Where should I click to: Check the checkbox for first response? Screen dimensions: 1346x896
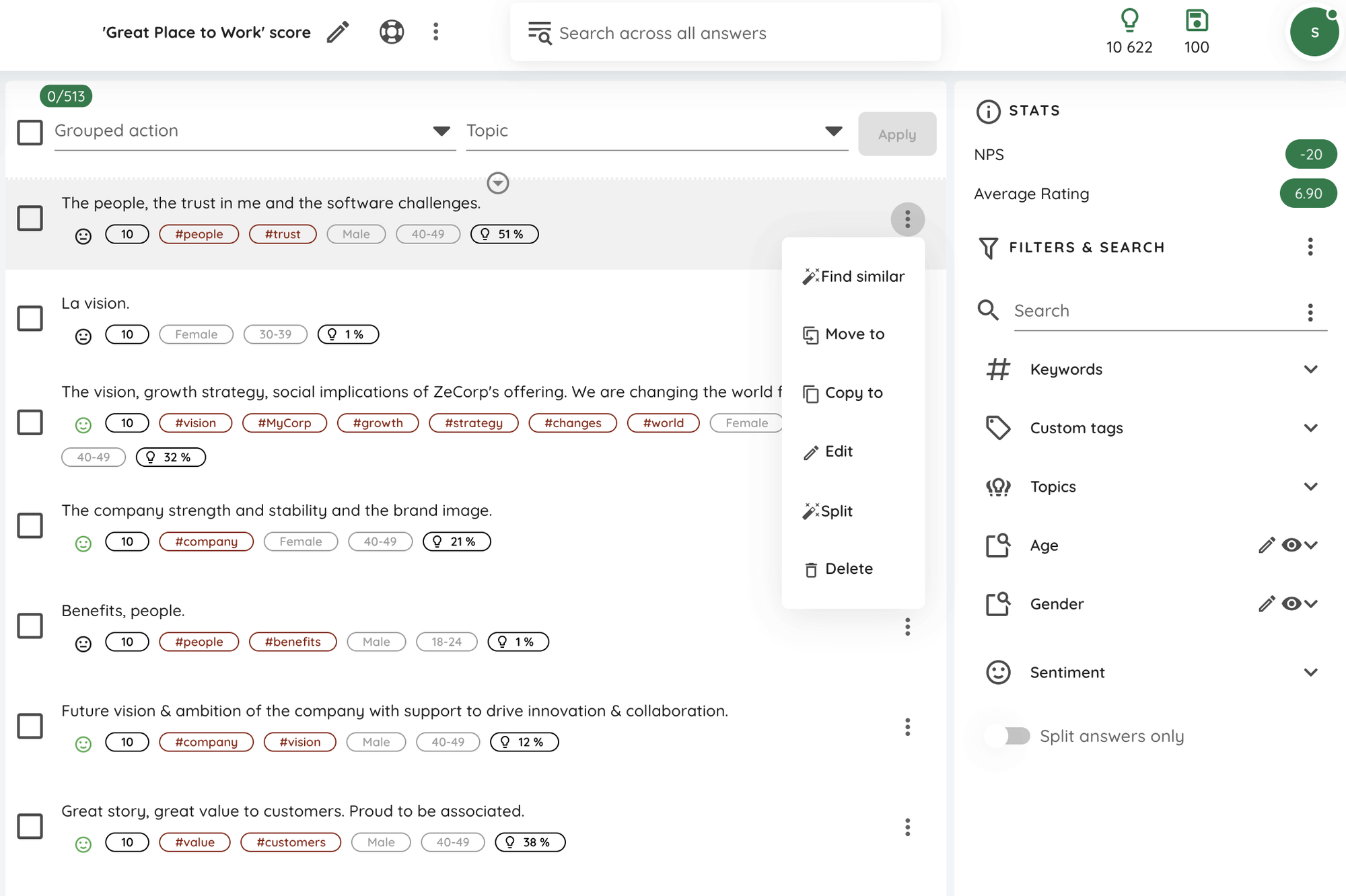pos(29,218)
